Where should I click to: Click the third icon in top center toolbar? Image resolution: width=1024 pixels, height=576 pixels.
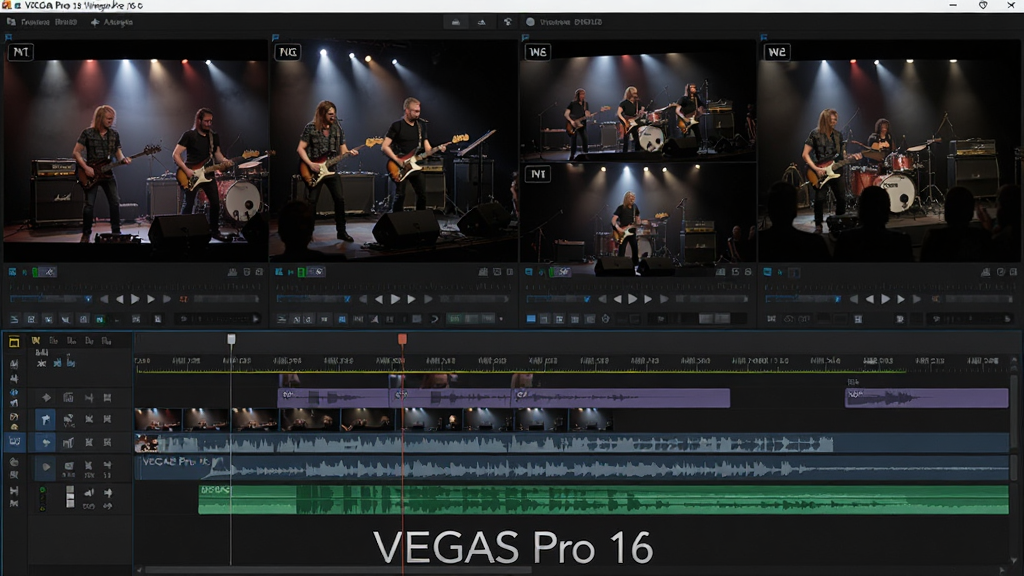tap(507, 22)
